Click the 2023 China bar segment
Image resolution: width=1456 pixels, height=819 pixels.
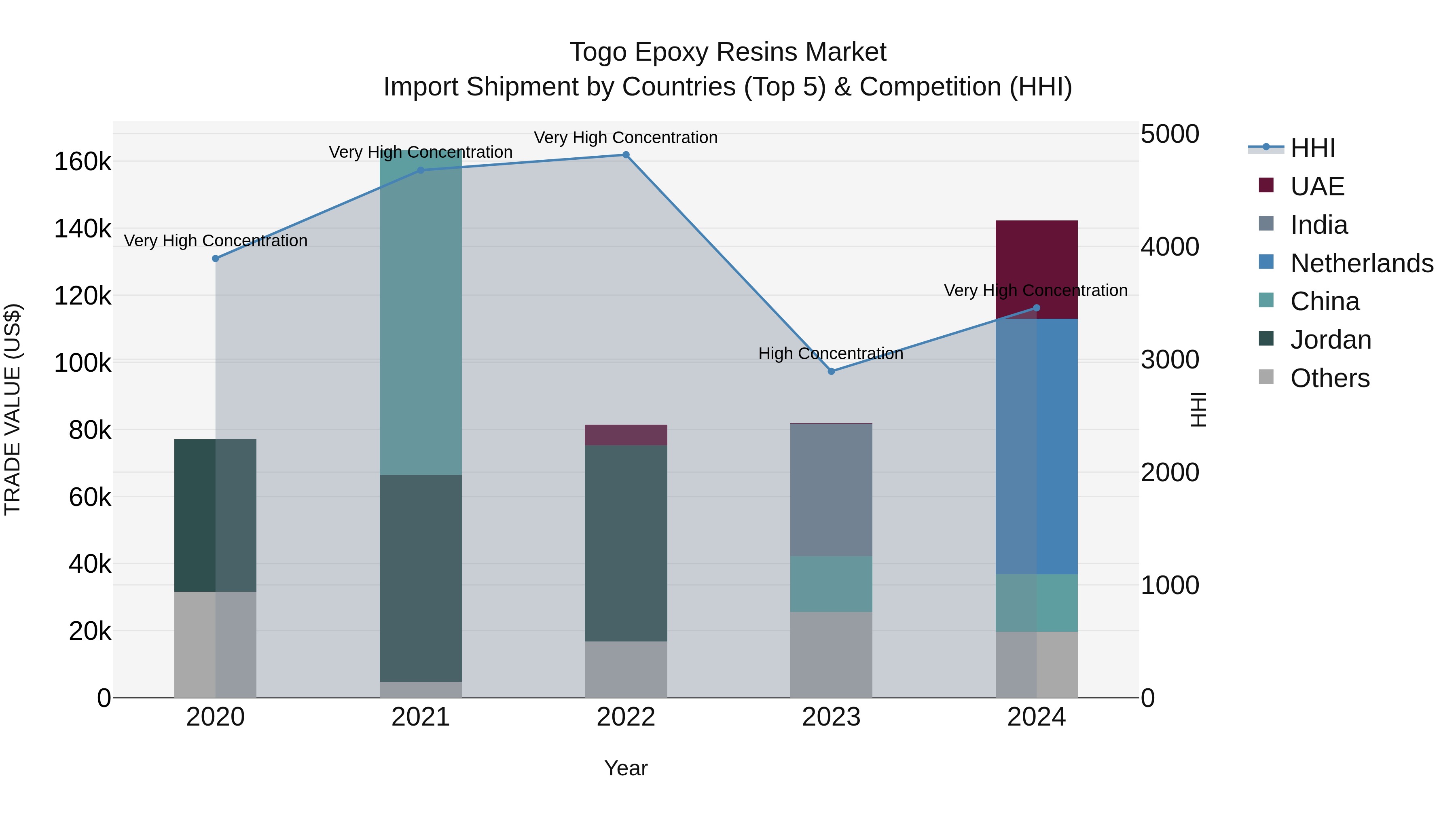coord(831,584)
